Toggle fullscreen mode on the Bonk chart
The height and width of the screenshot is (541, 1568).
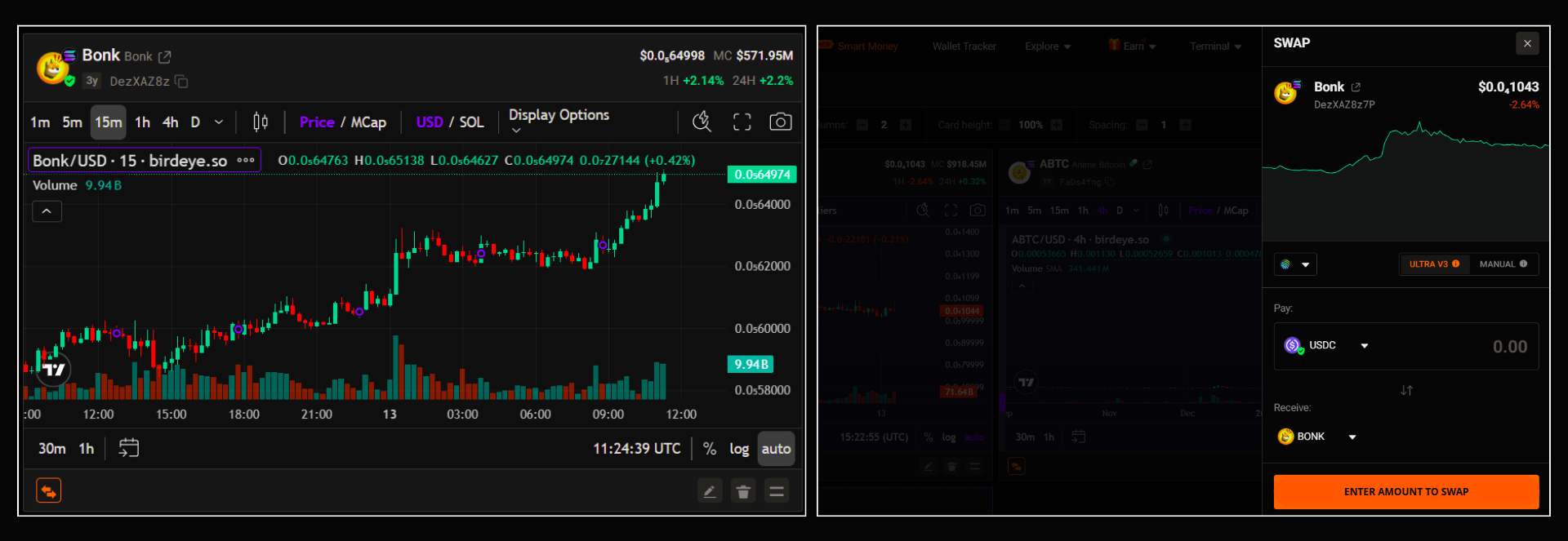(x=742, y=122)
